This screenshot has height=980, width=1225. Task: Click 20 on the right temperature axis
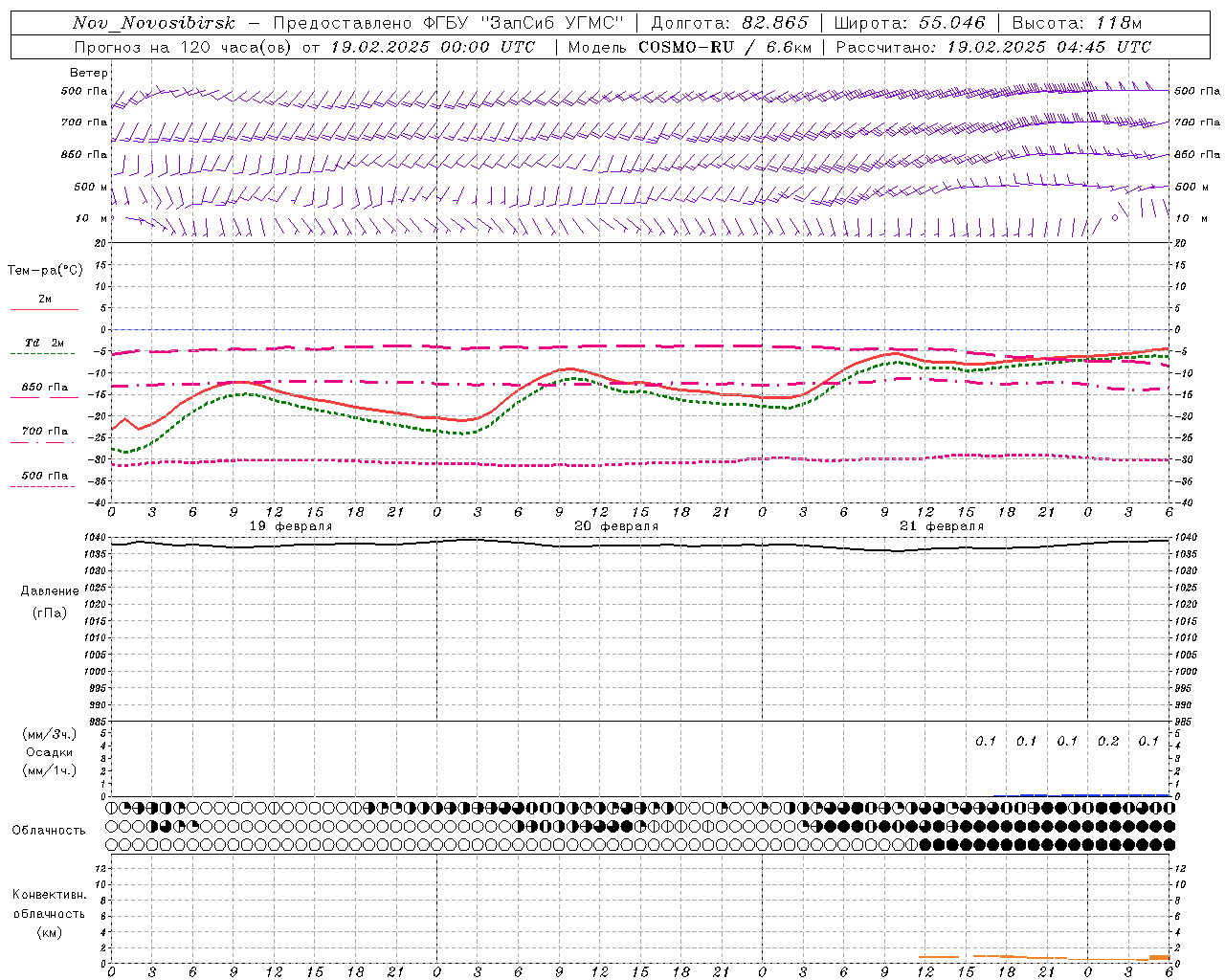click(x=1180, y=243)
